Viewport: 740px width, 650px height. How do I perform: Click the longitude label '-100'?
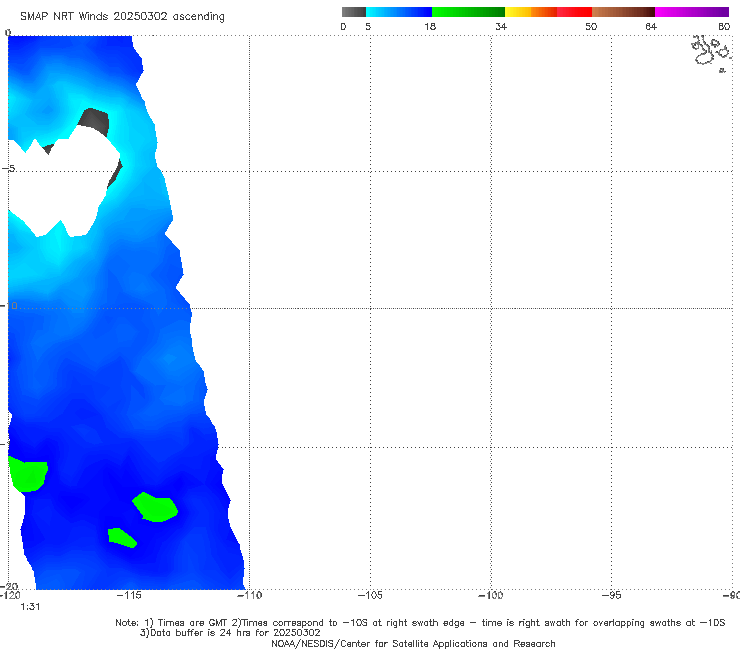point(490,595)
